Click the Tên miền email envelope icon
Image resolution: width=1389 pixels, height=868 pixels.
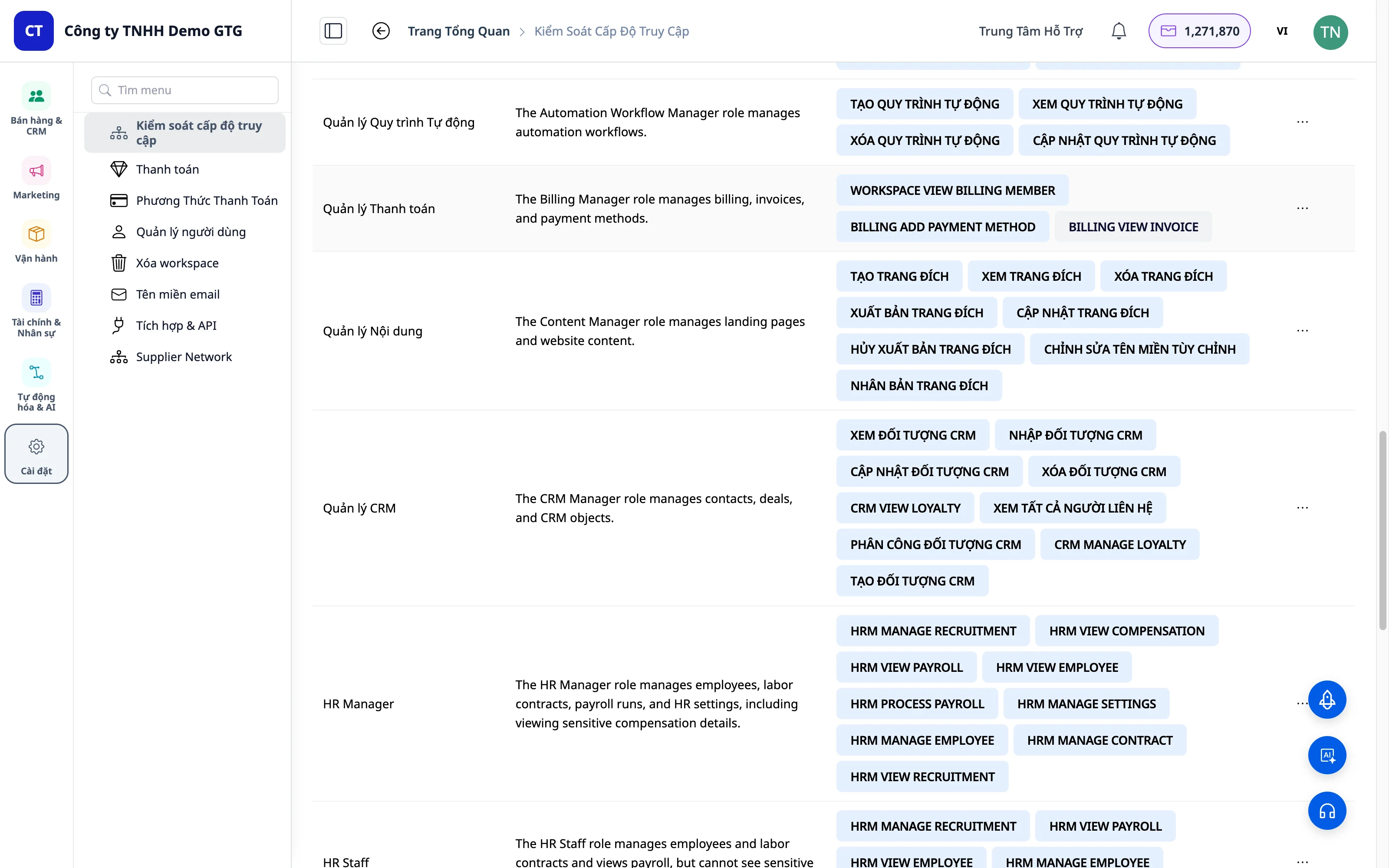tap(119, 295)
